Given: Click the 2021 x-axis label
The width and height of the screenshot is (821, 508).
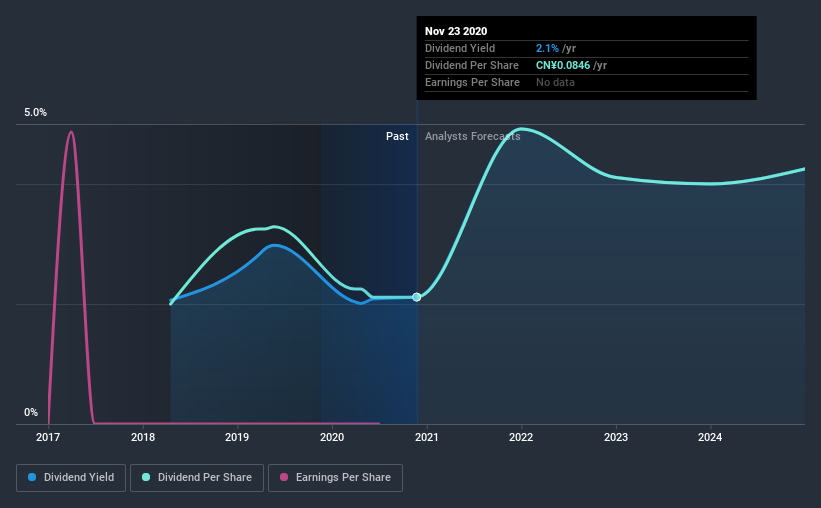Looking at the screenshot, I should (427, 437).
